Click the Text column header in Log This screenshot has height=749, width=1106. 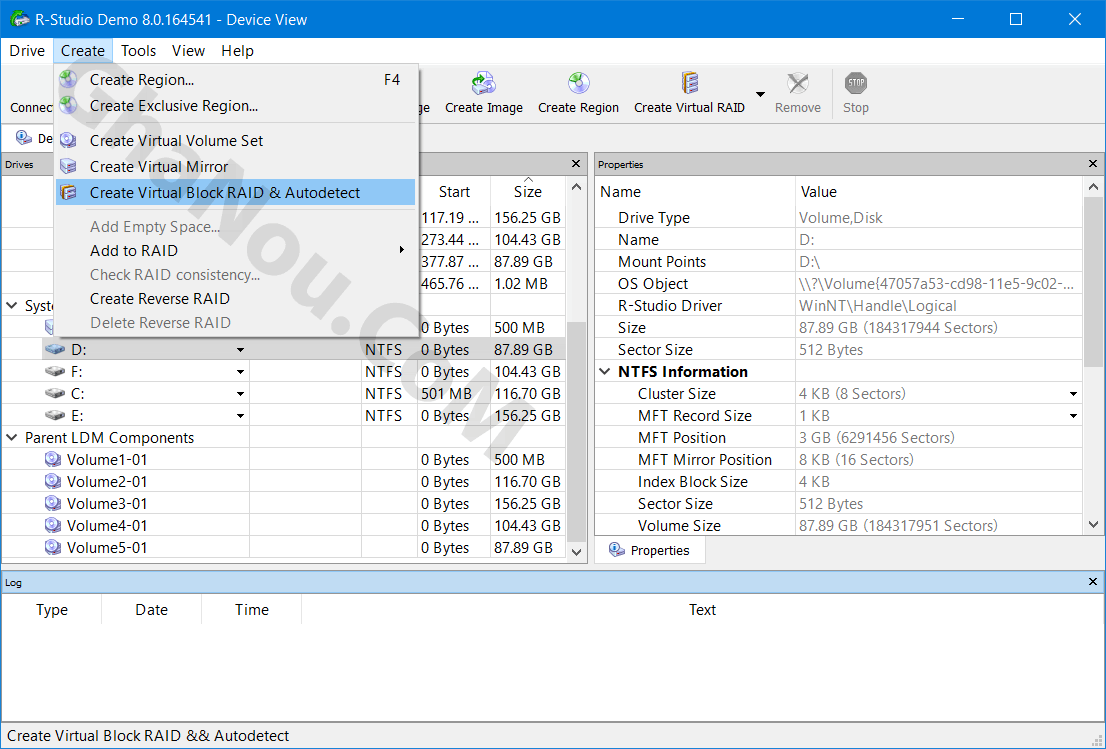[703, 610]
